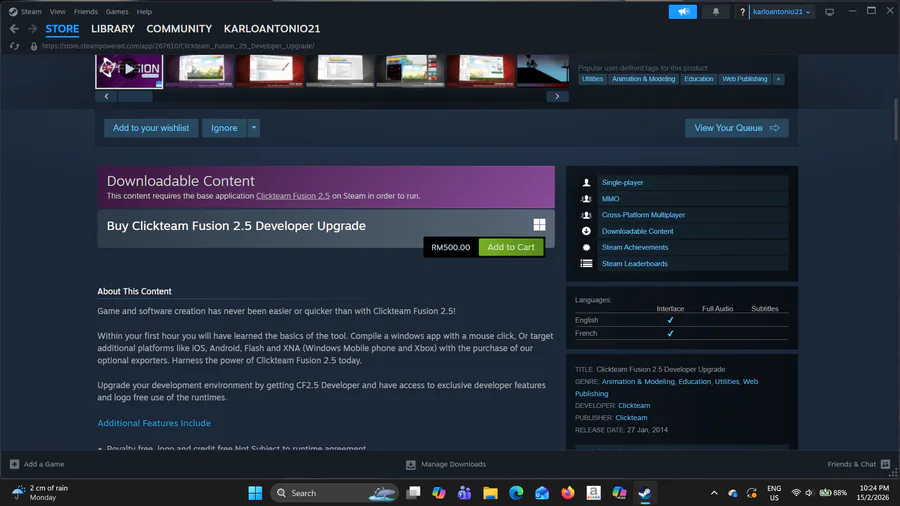The width and height of the screenshot is (900, 506).
Task: Click the Steam Achievements icon
Action: 586,247
